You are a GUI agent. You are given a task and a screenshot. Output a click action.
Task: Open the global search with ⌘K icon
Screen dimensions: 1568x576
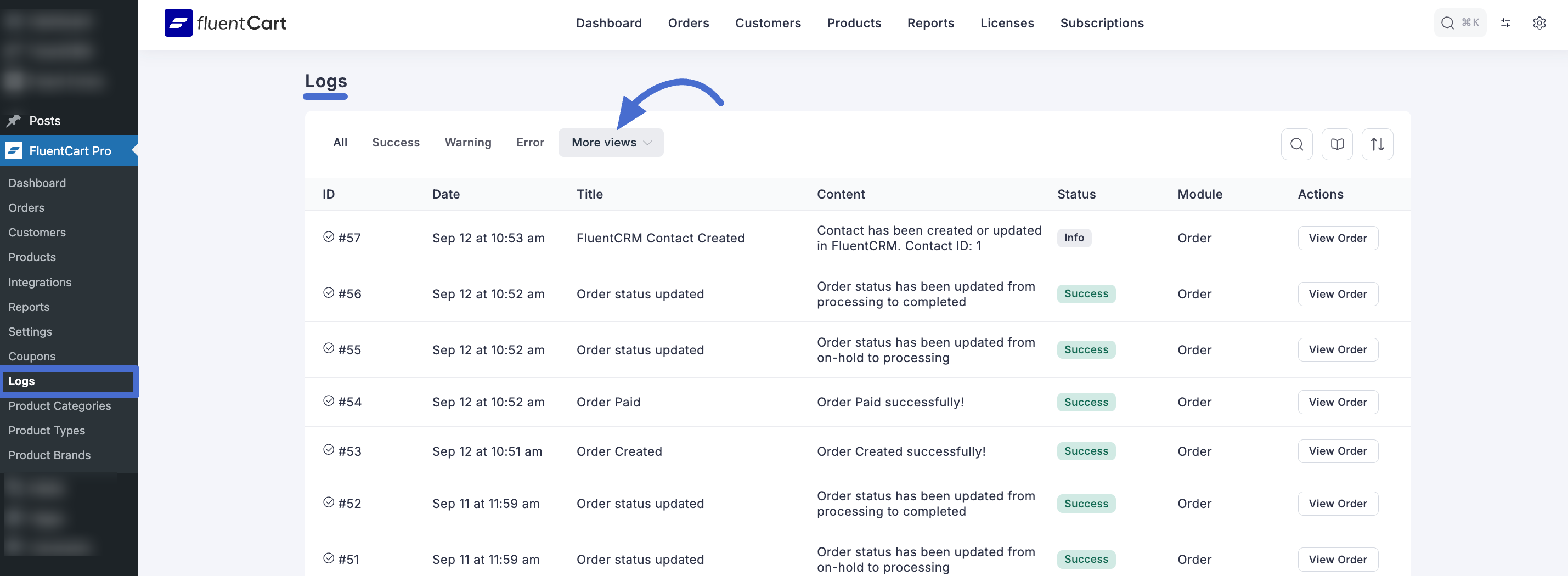[1459, 23]
